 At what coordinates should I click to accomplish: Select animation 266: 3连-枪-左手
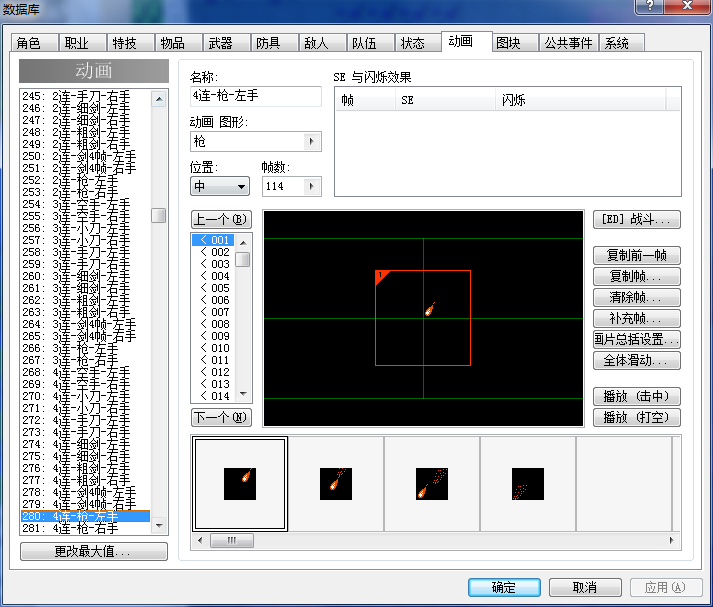[85, 348]
